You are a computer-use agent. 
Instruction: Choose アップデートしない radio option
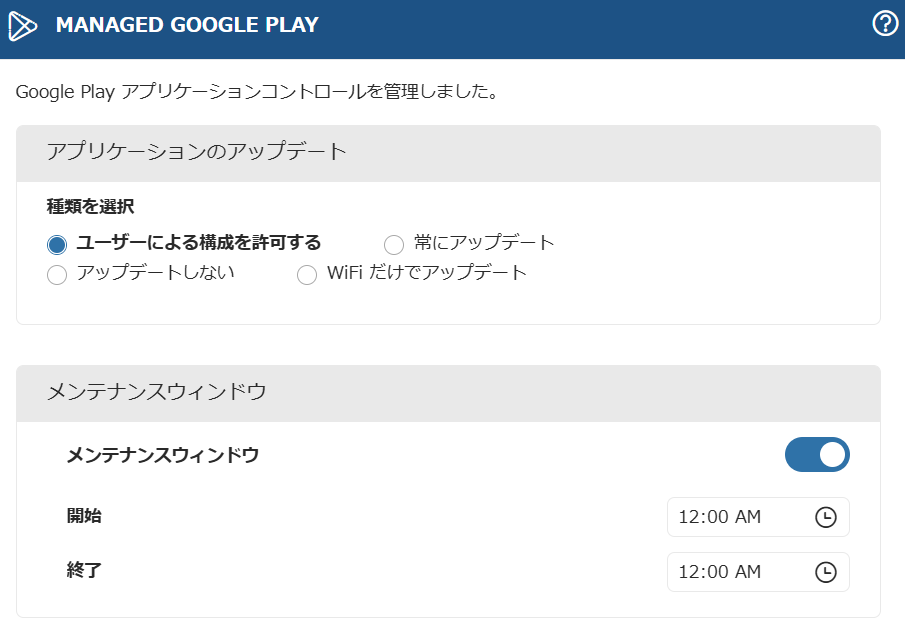[57, 275]
